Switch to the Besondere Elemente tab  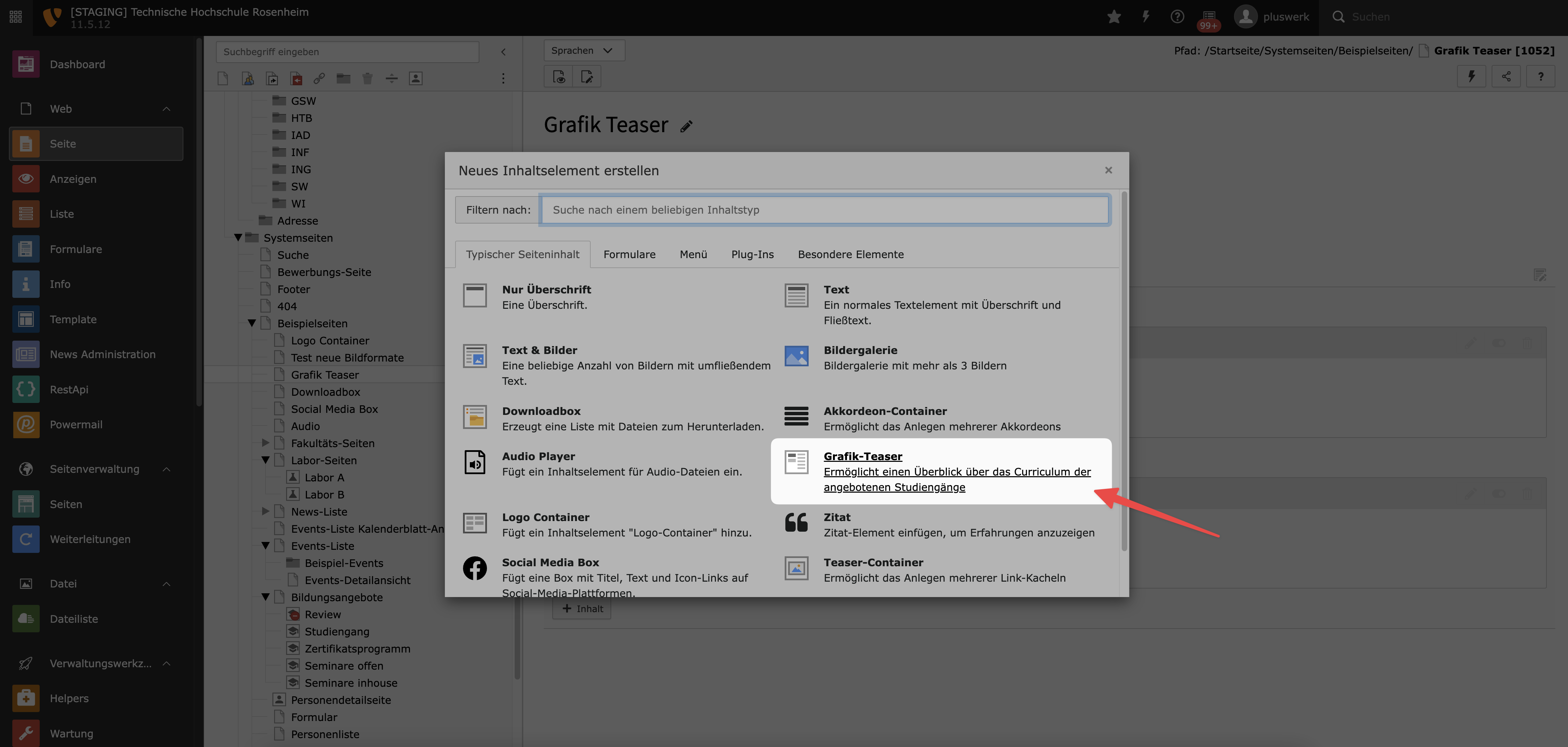(x=850, y=254)
